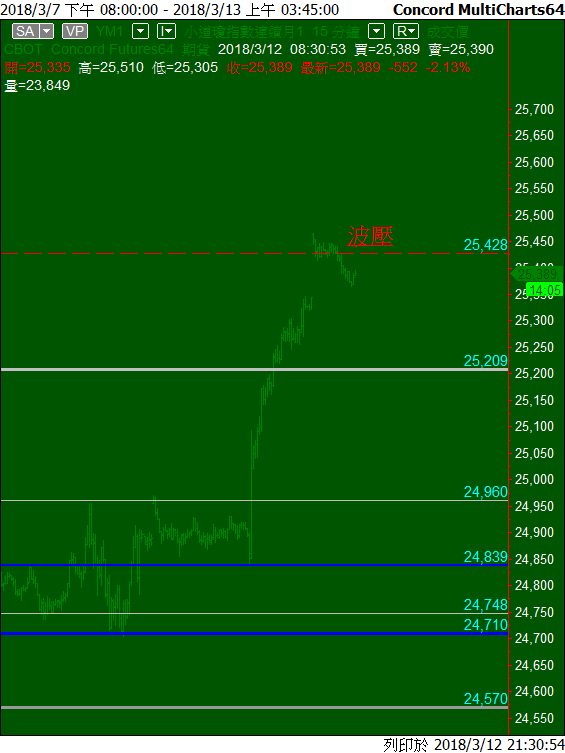This screenshot has height=753, width=565.
Task: Open the dropdown arrow beside SA
Action: pyautogui.click(x=47, y=32)
